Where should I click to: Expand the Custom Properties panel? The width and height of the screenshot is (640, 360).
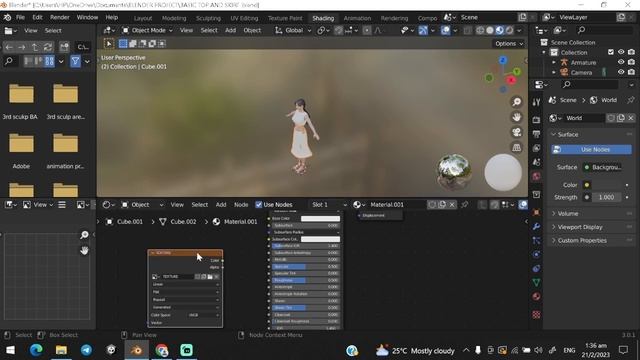tap(582, 240)
